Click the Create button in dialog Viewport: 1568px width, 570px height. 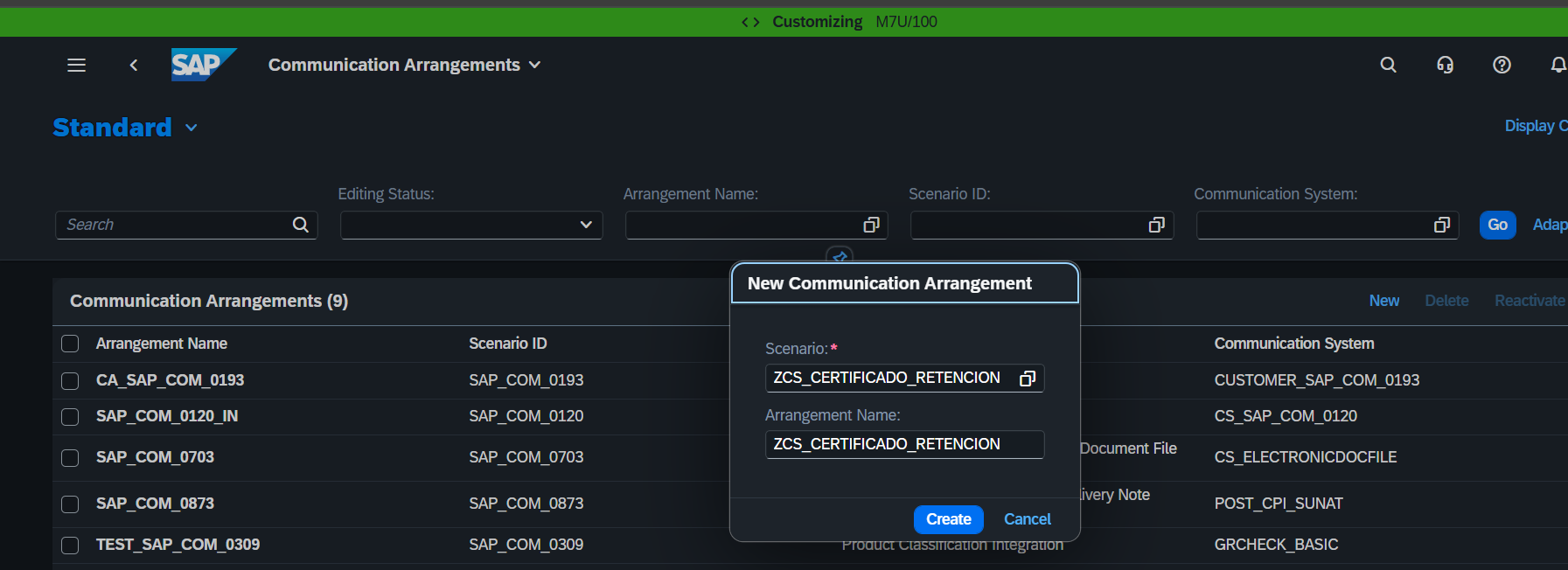(948, 519)
